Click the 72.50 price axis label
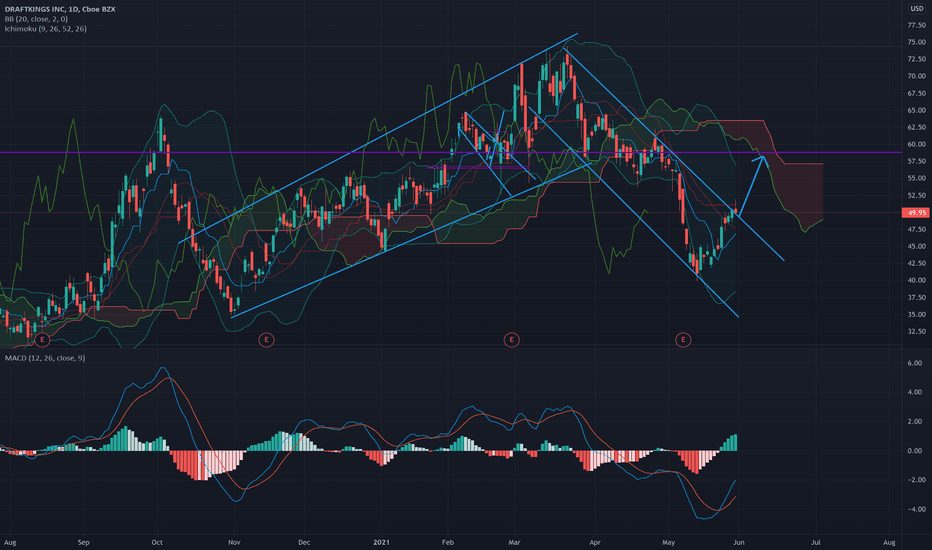Image resolution: width=932 pixels, height=550 pixels. click(917, 59)
